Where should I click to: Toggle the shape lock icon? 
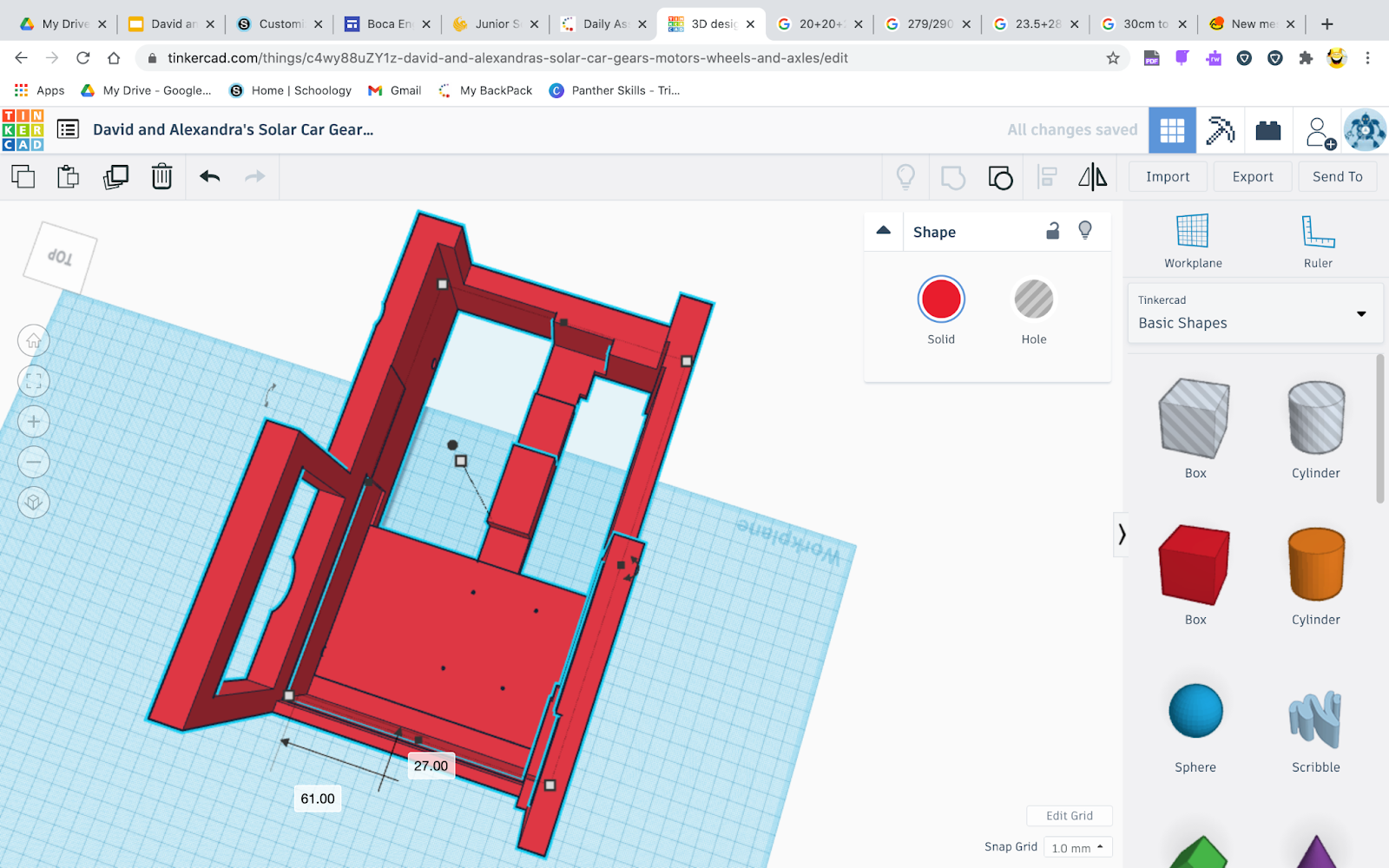point(1052,231)
